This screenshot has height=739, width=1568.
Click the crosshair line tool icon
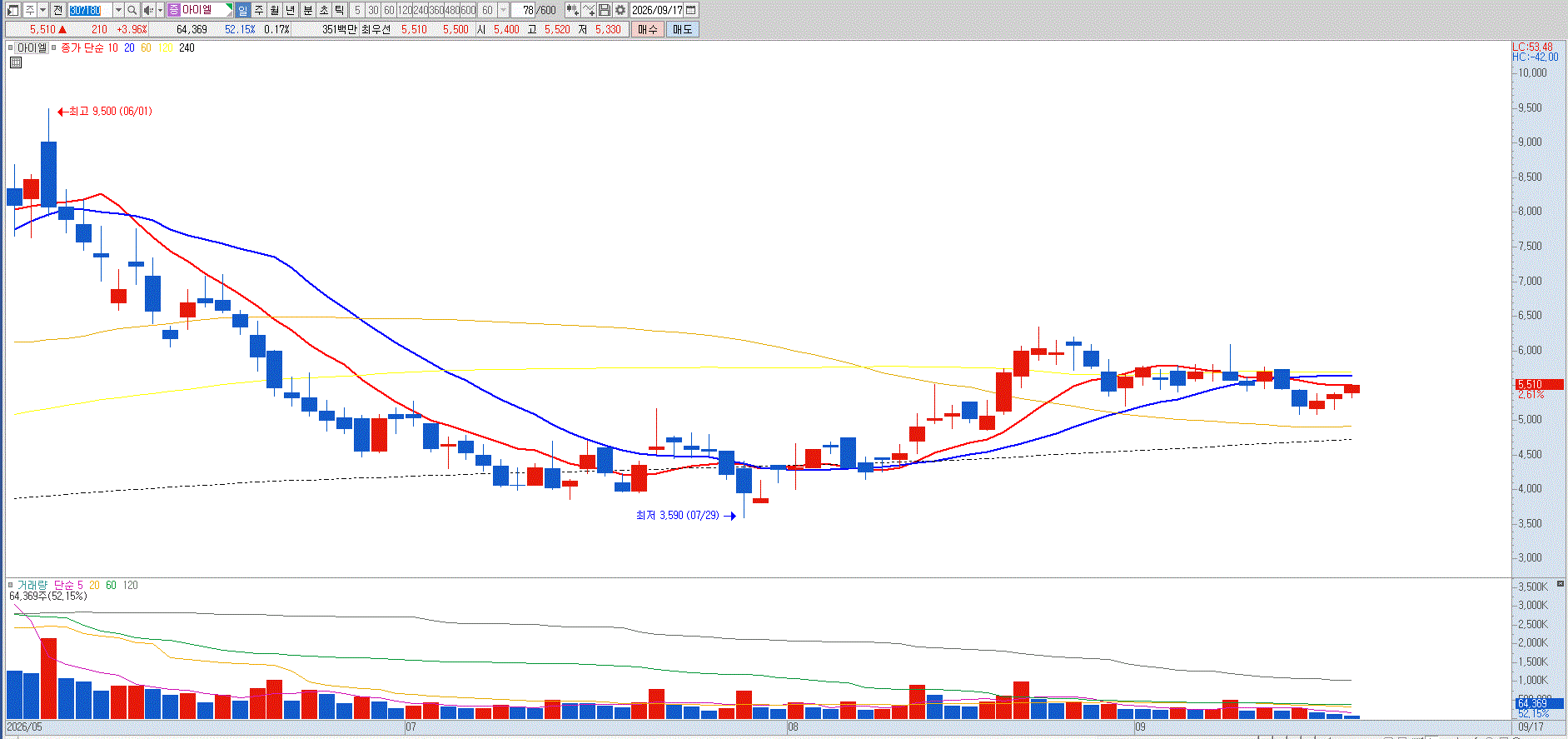pos(589,10)
